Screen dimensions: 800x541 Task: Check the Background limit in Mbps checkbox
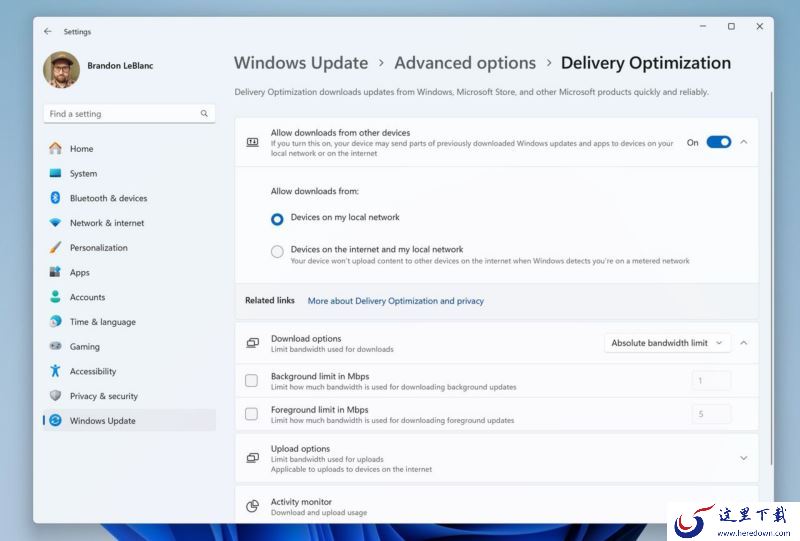tap(252, 381)
